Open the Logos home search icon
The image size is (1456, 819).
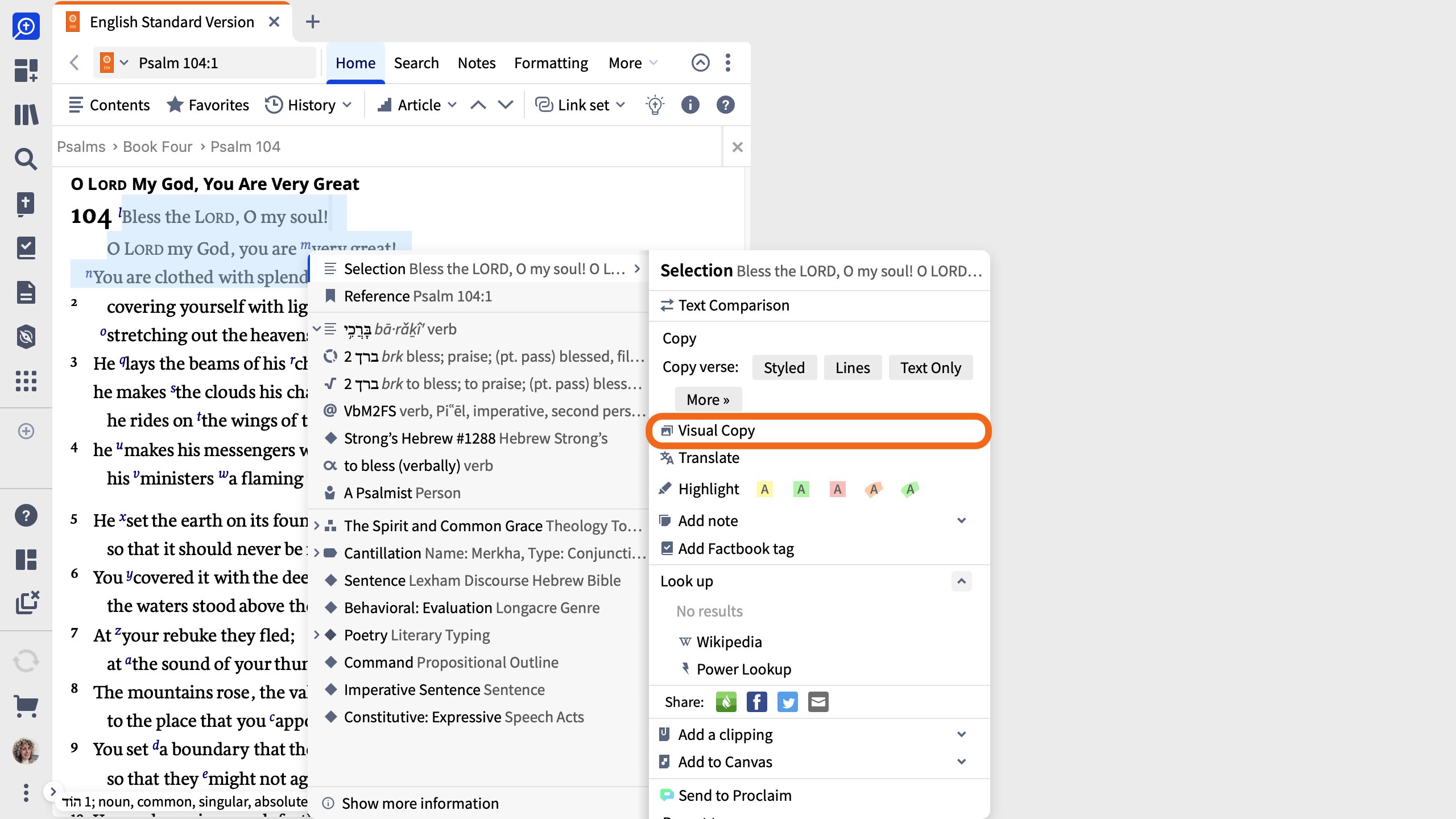[26, 26]
